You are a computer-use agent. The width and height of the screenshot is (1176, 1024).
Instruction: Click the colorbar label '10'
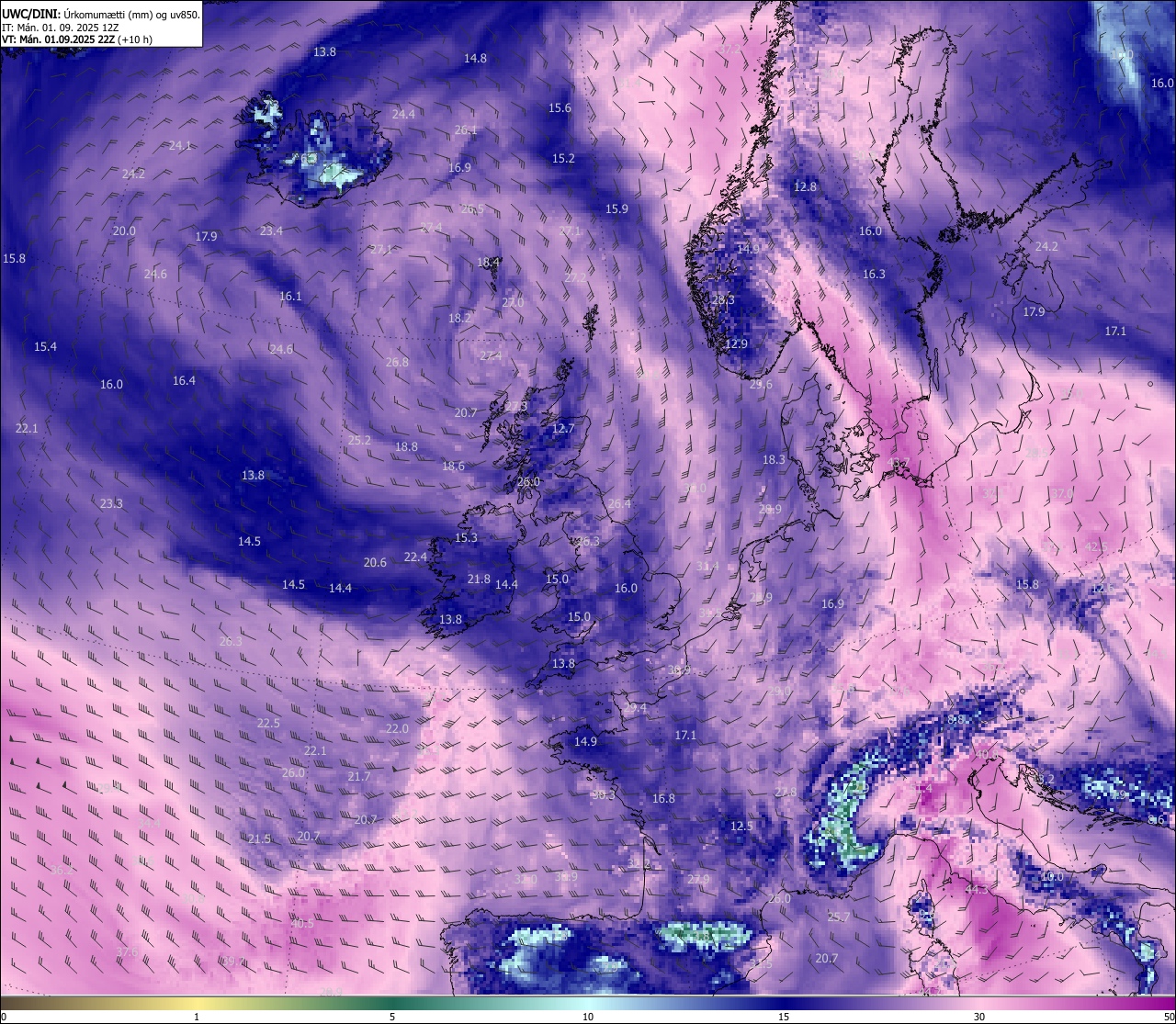[588, 1017]
